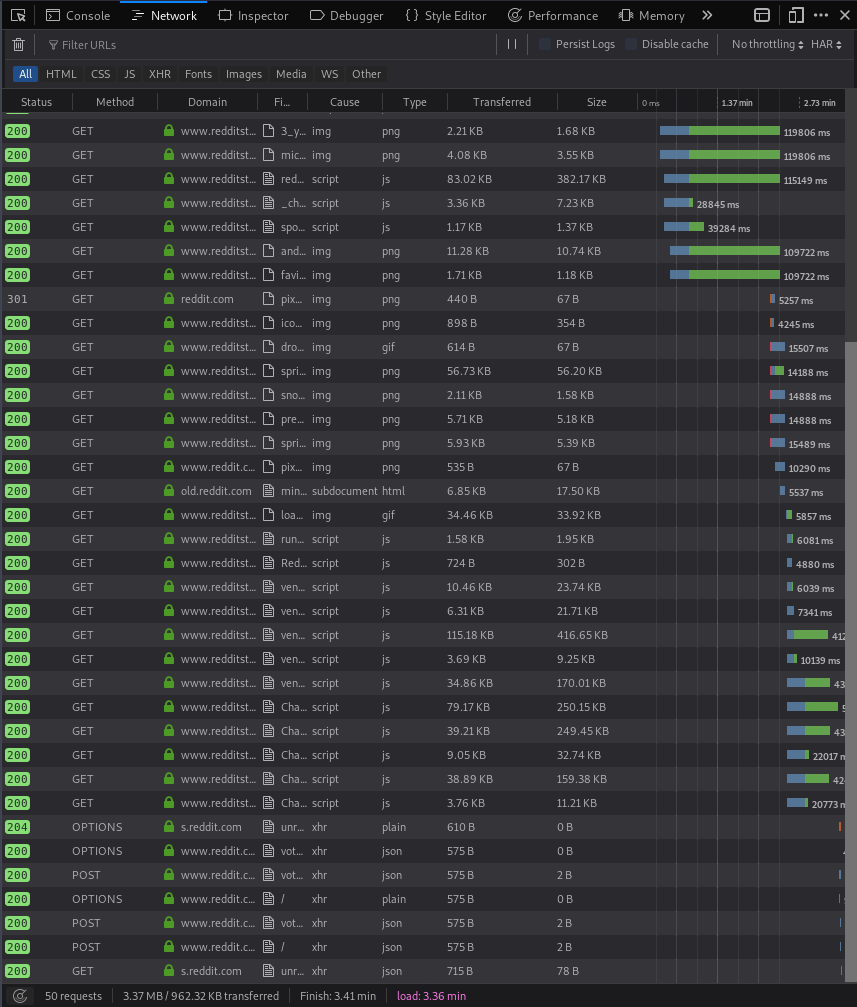Viewport: 857px width, 1007px height.
Task: Sort by the Status column header
Action: tap(37, 102)
